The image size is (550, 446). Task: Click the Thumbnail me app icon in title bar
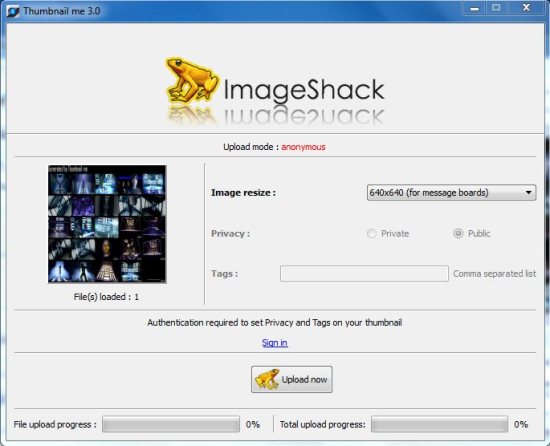13,12
